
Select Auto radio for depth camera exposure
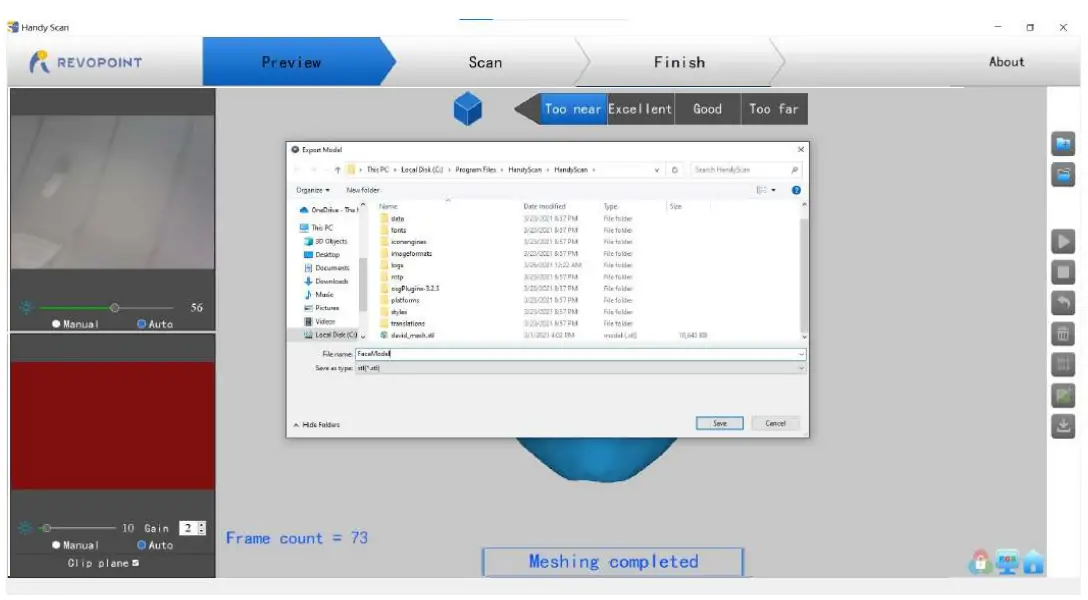pyautogui.click(x=142, y=545)
